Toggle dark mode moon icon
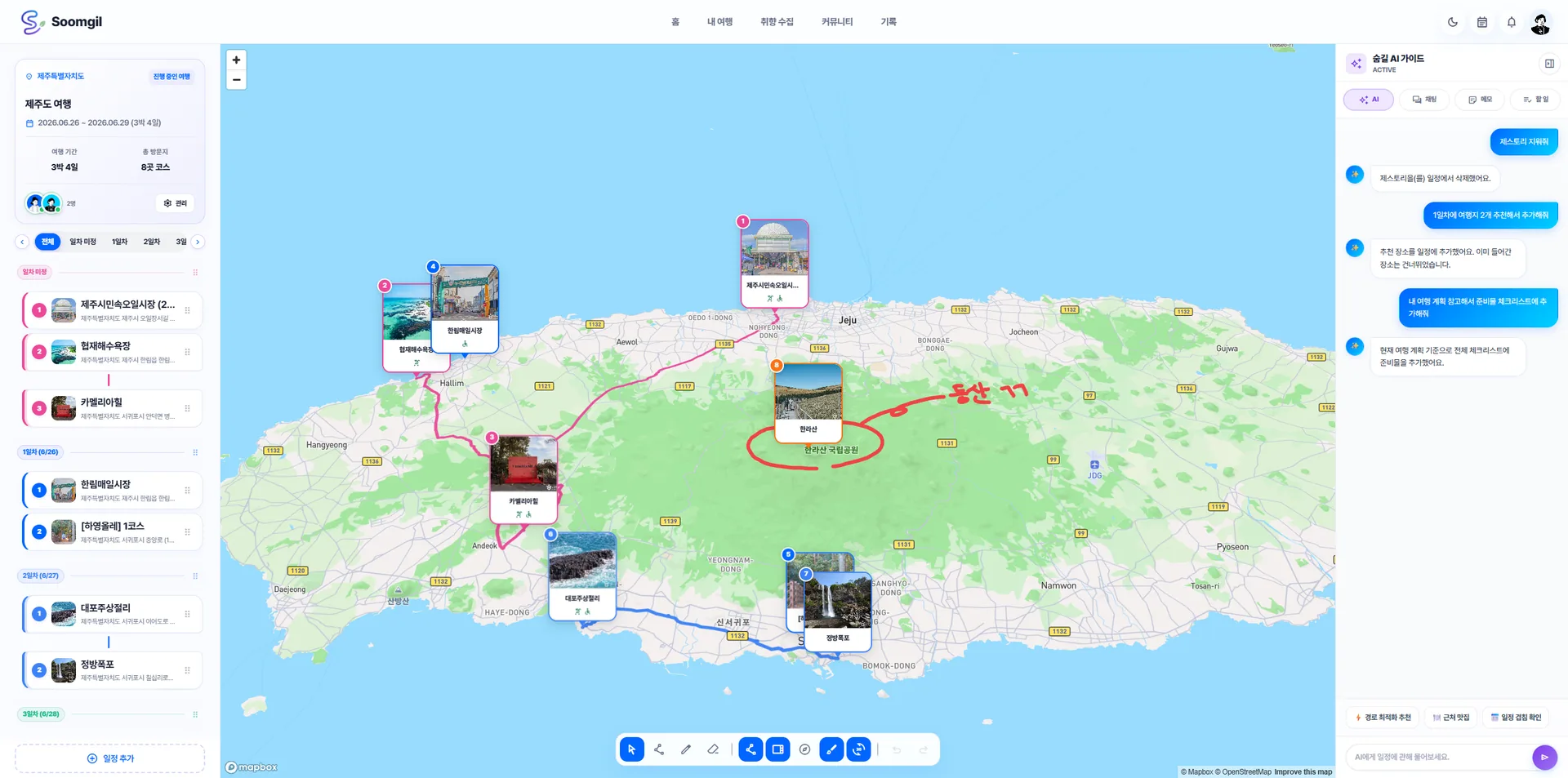The height and width of the screenshot is (778, 1568). point(1453,22)
